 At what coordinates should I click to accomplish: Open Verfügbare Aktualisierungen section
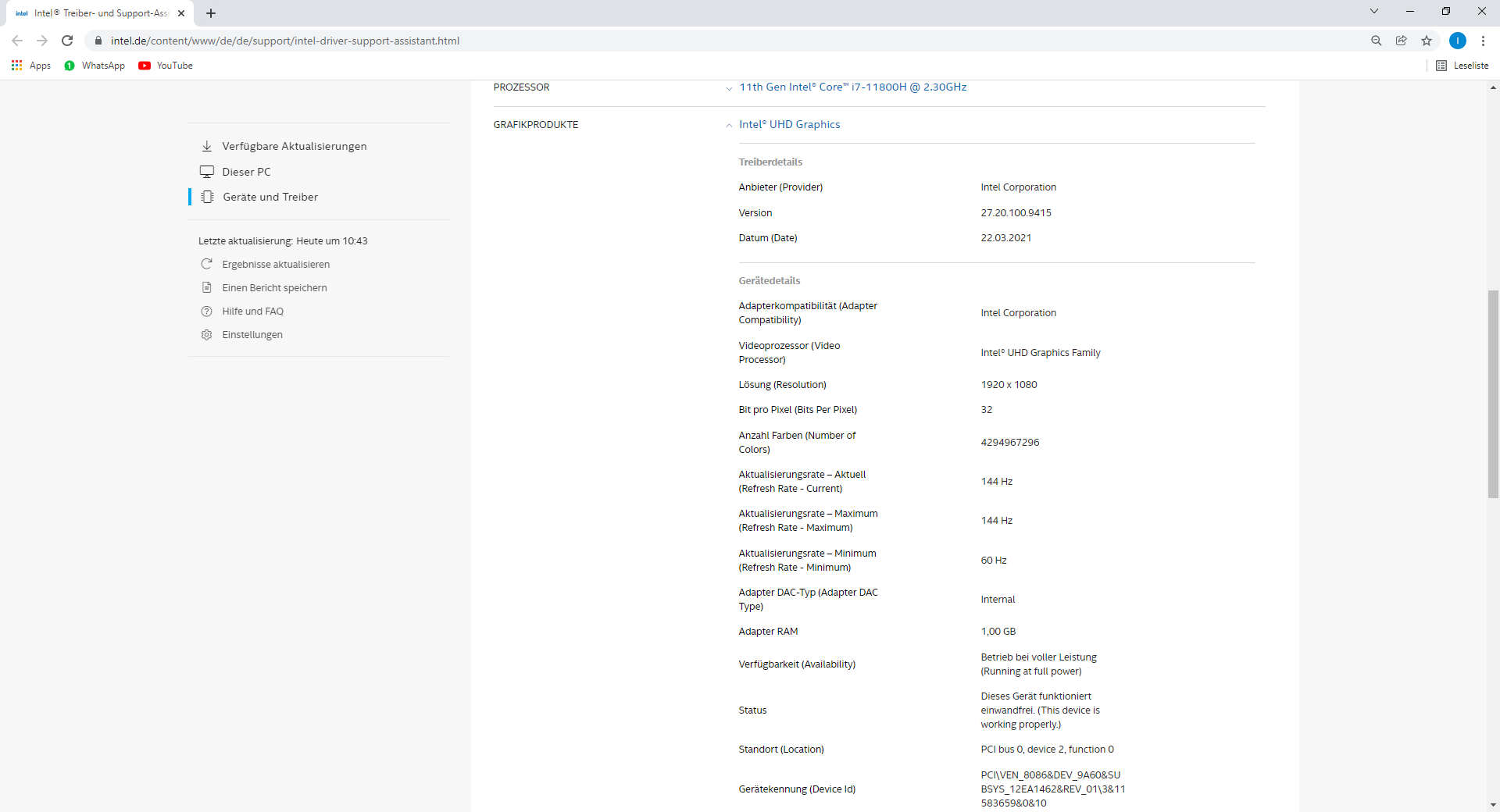pyautogui.click(x=295, y=146)
